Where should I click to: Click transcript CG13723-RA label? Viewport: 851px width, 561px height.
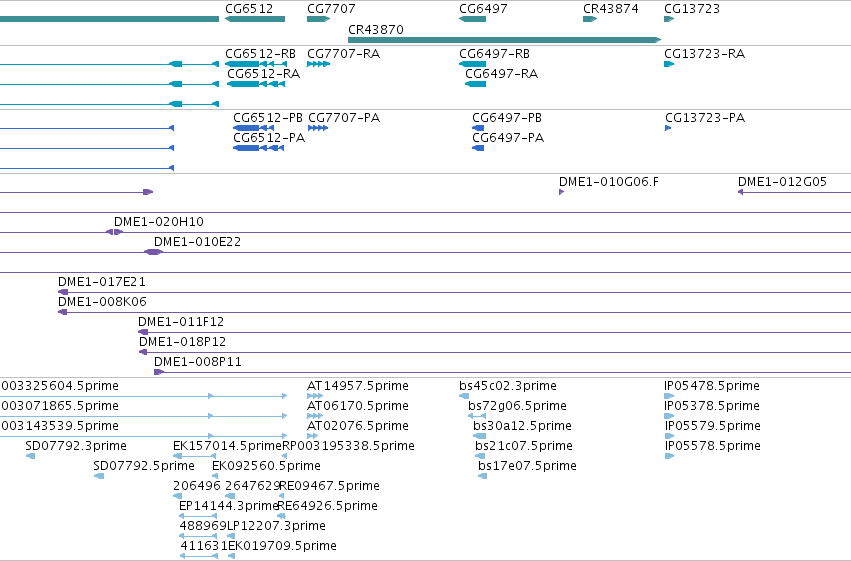click(x=704, y=54)
